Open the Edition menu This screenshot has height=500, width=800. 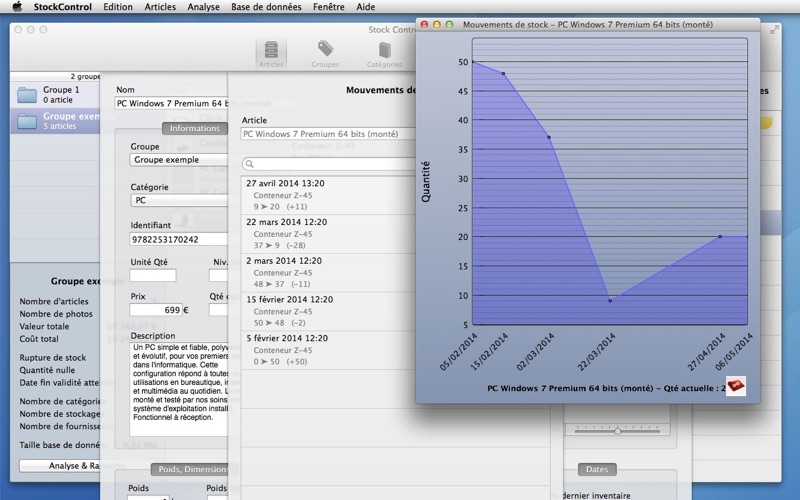(x=118, y=7)
